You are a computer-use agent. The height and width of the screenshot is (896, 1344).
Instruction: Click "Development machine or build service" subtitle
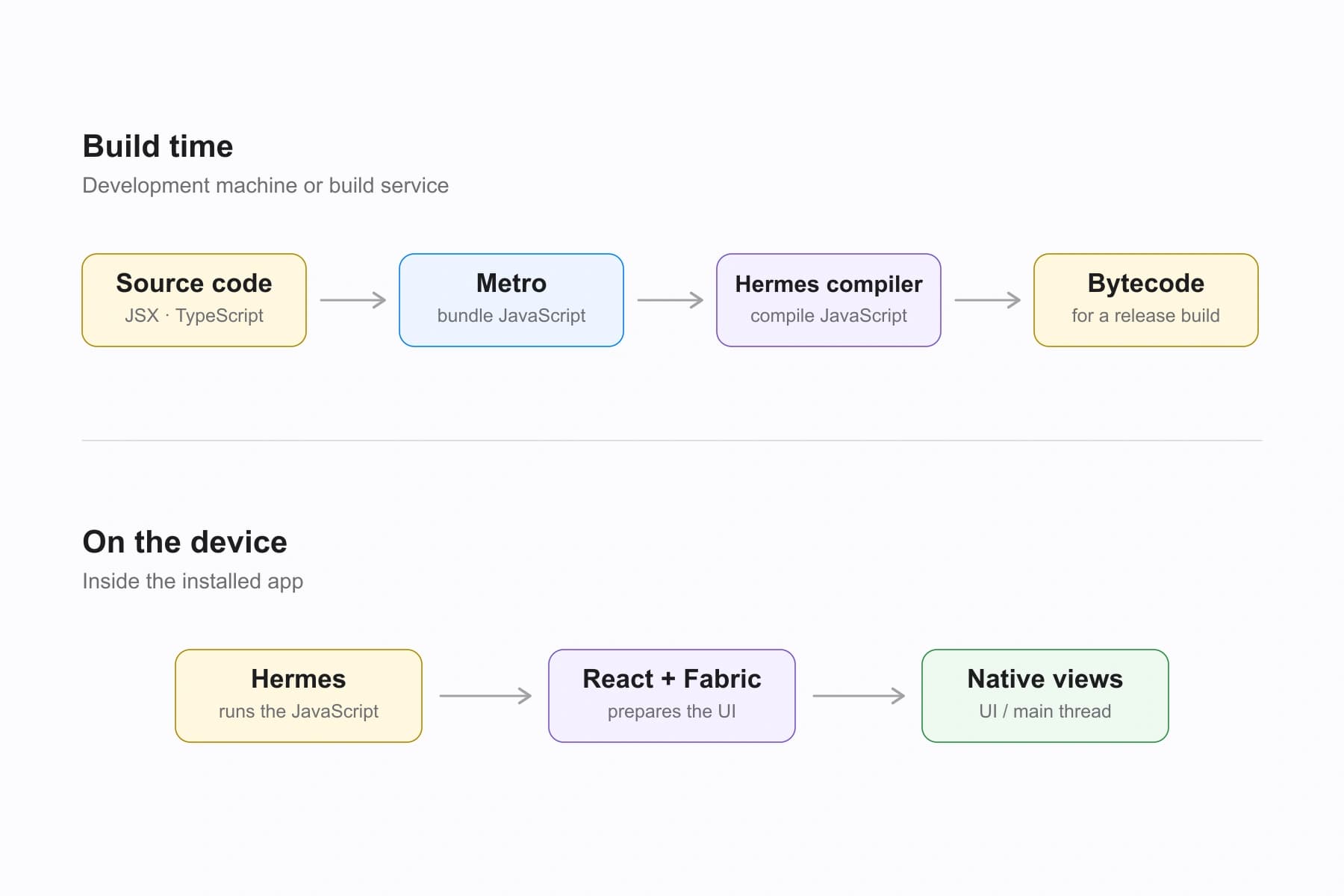click(x=265, y=185)
